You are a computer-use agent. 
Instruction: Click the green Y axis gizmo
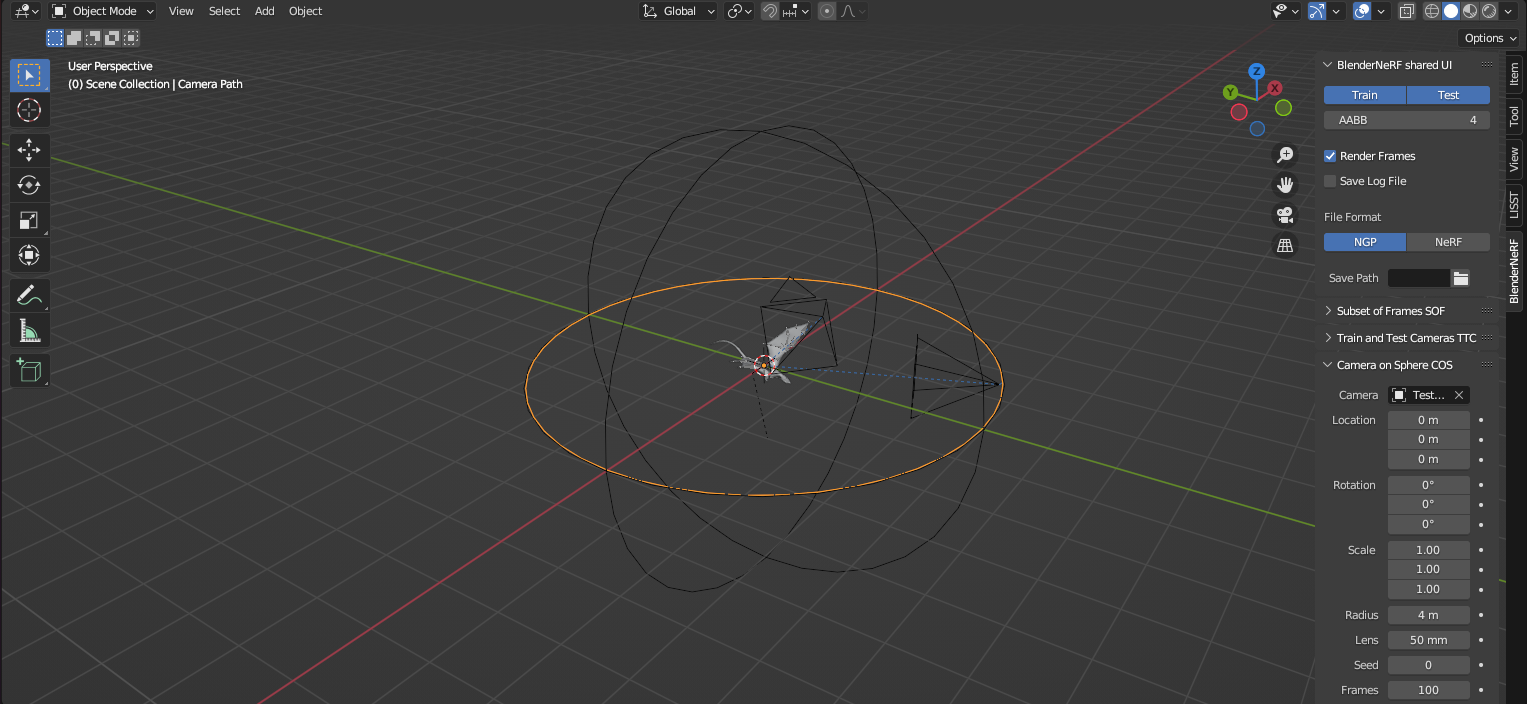(x=1231, y=92)
